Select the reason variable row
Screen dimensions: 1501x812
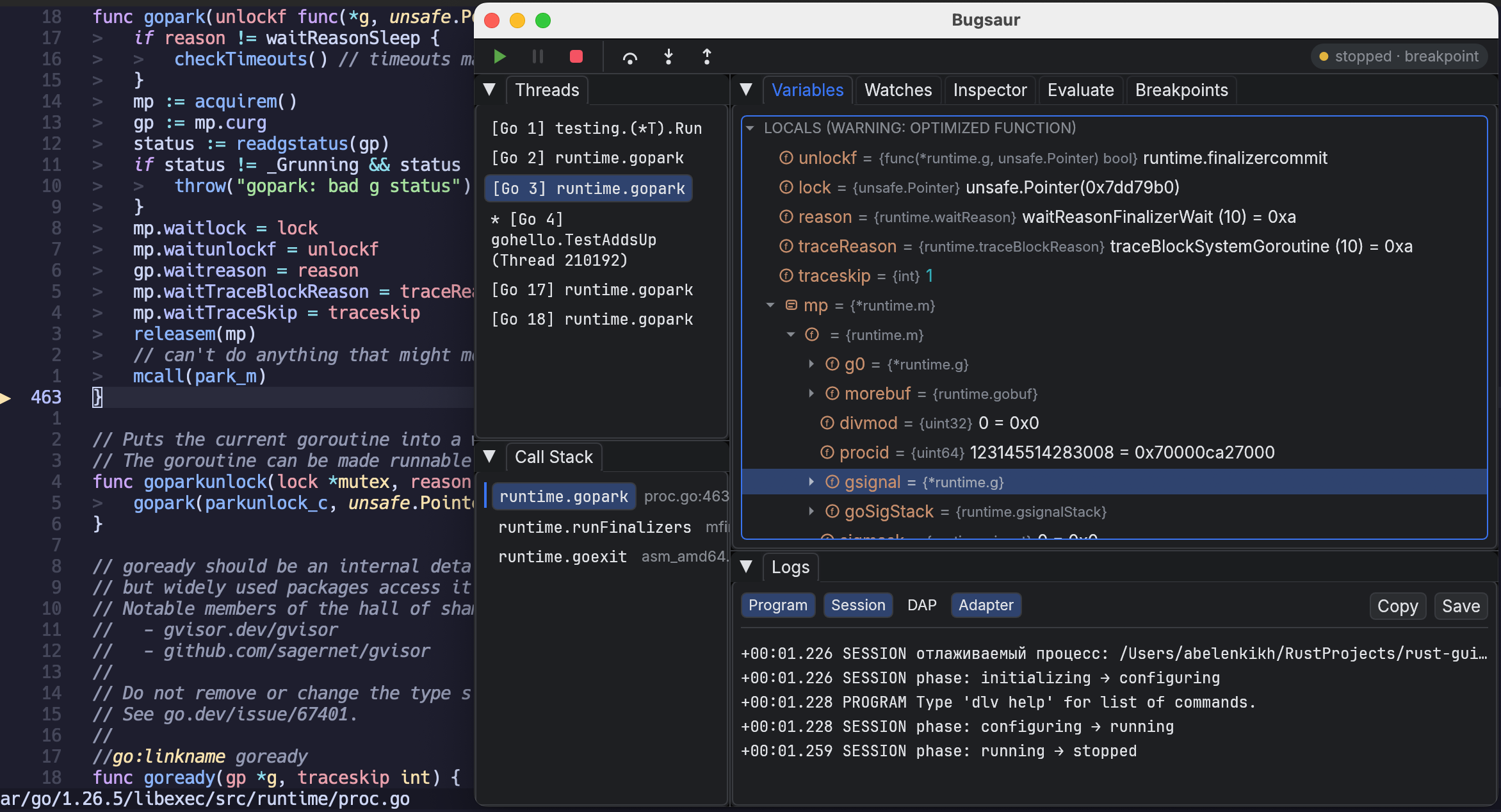[1114, 217]
